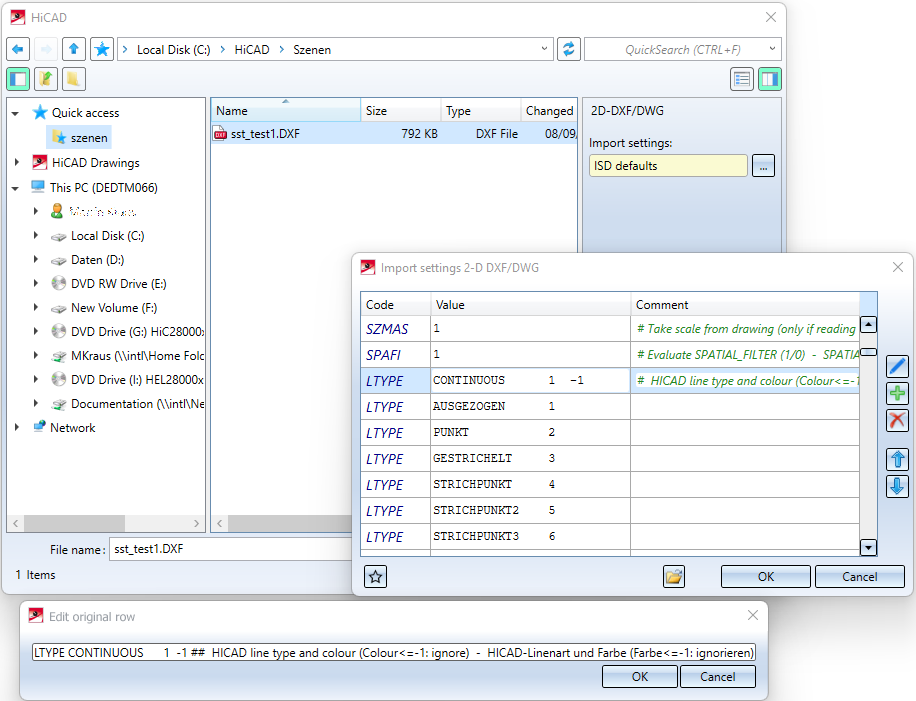
Task: Move the selected row up
Action: tap(897, 459)
